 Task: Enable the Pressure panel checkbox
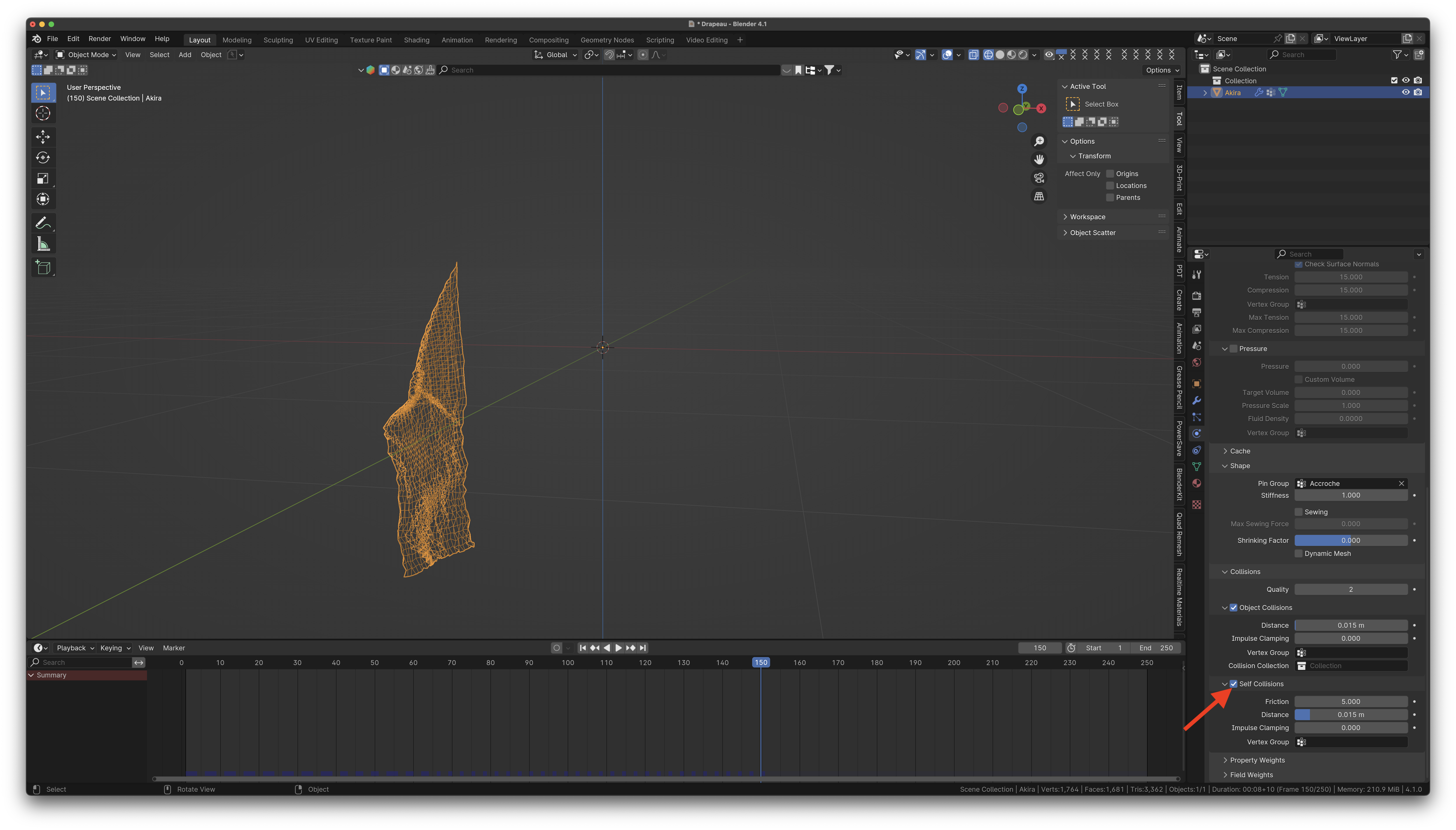[x=1234, y=349]
